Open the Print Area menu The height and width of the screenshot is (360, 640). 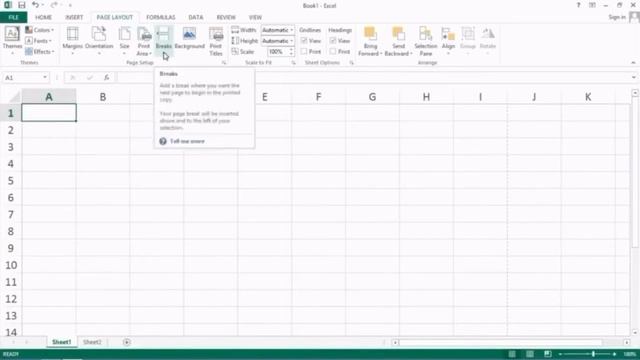click(144, 41)
